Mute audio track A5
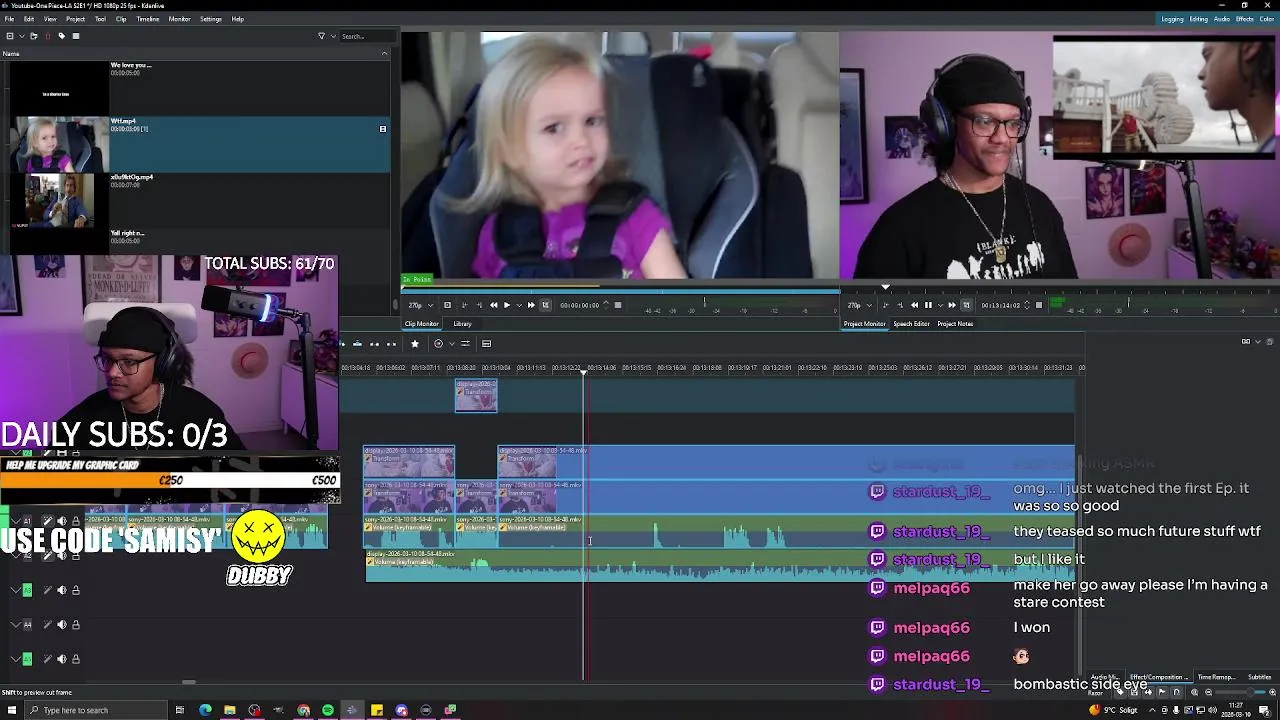Screen dimensions: 1280x720 61,659
